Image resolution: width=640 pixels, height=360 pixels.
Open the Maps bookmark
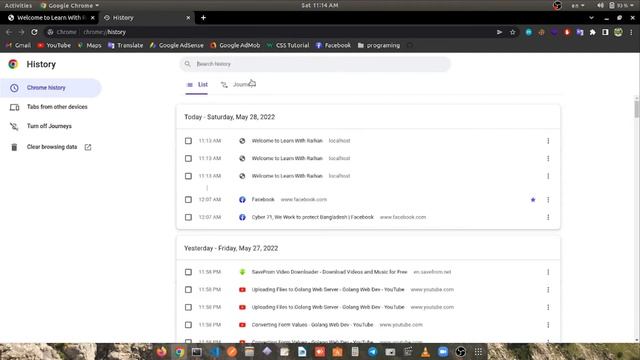(x=89, y=45)
